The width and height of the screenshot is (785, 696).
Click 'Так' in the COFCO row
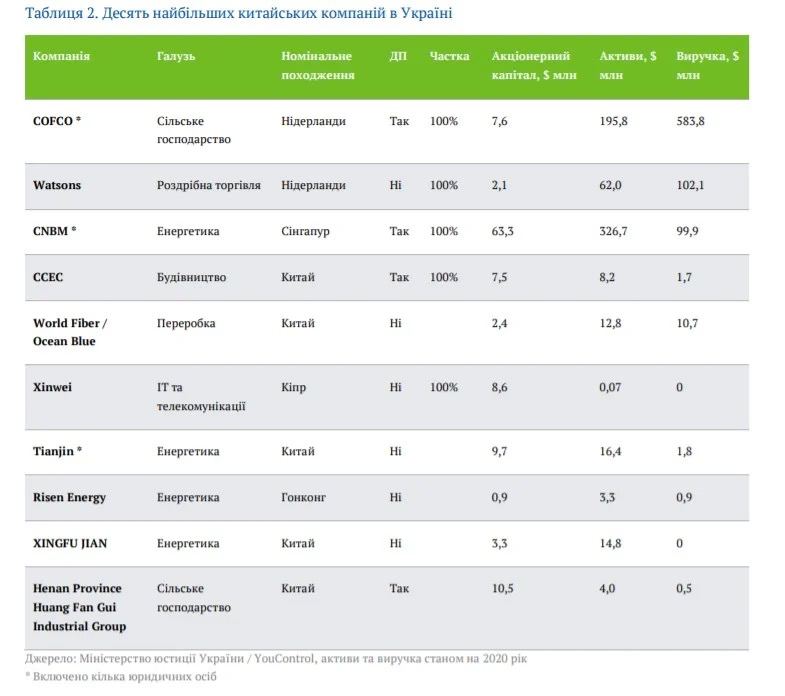399,121
